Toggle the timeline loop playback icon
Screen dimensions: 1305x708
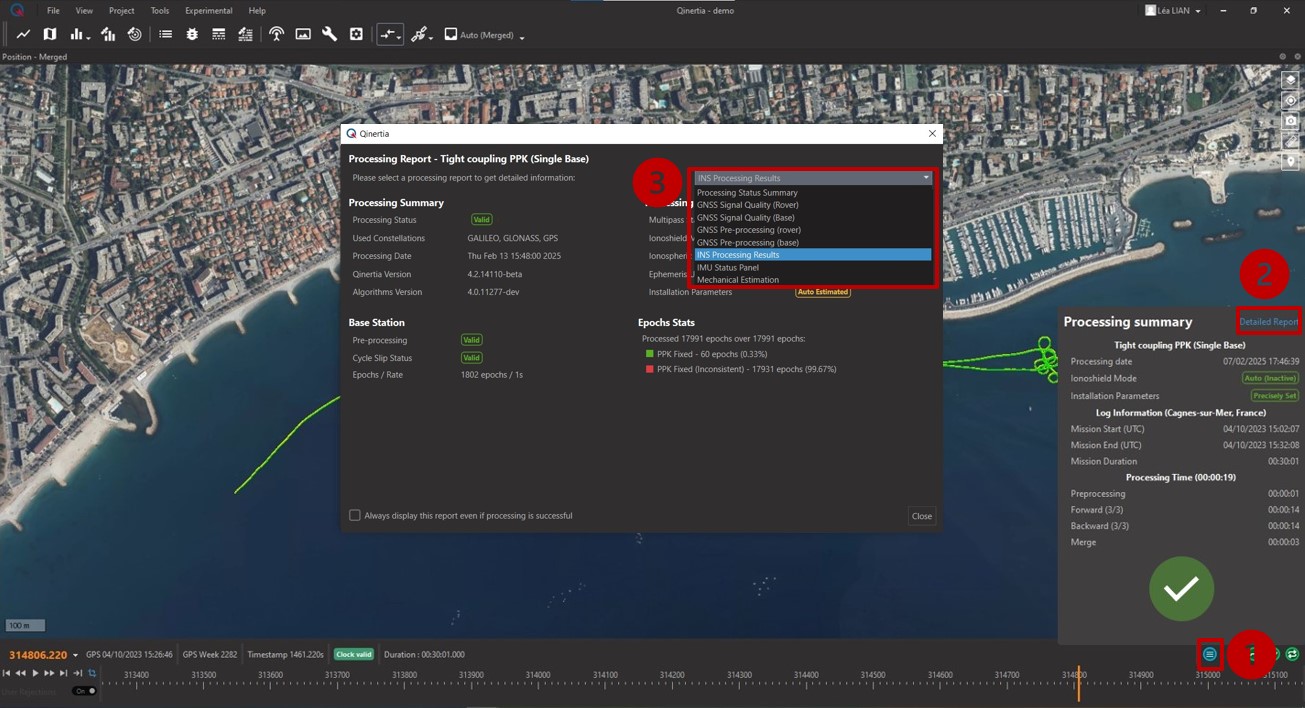92,674
